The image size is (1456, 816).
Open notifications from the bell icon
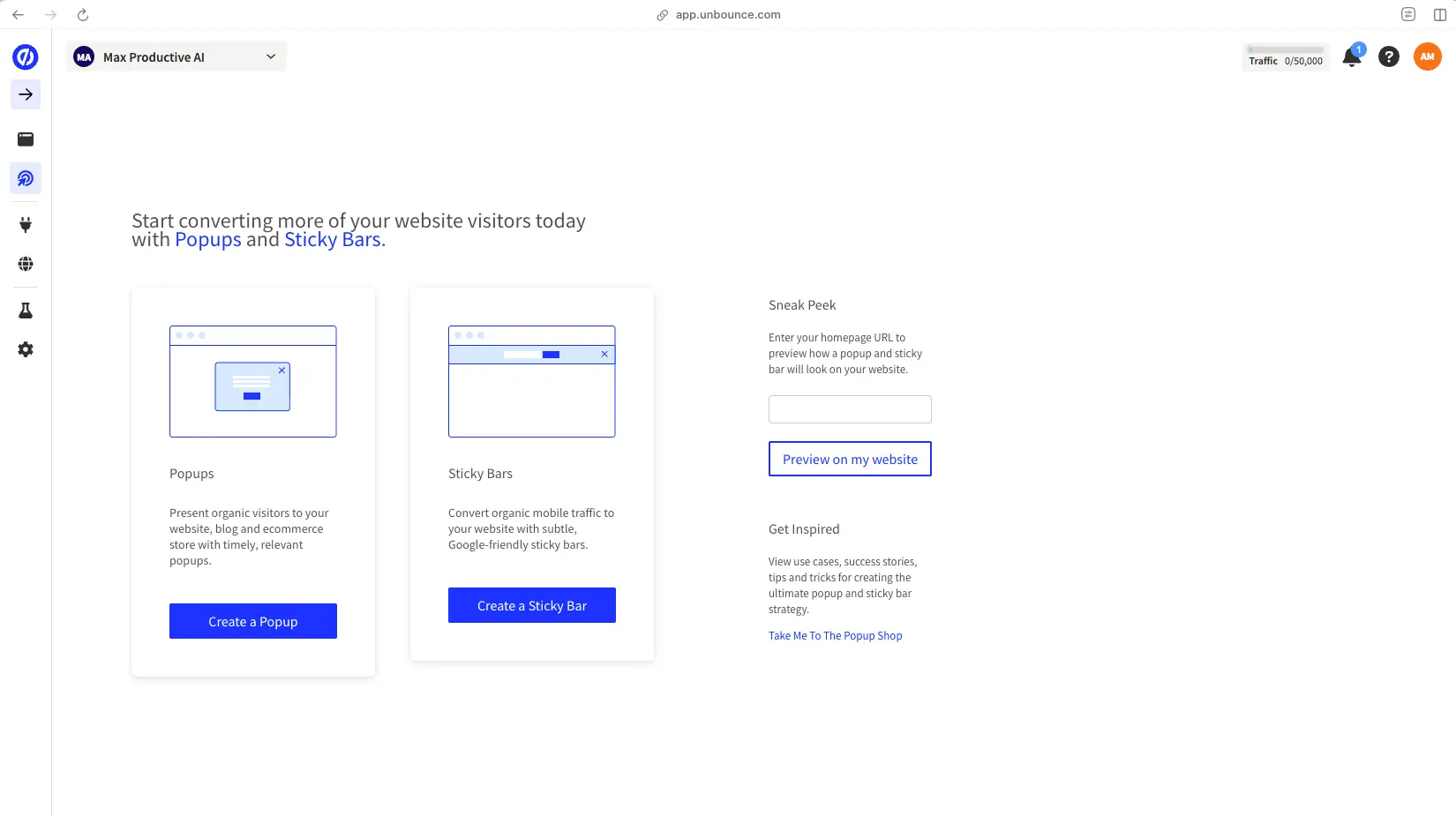pos(1351,56)
